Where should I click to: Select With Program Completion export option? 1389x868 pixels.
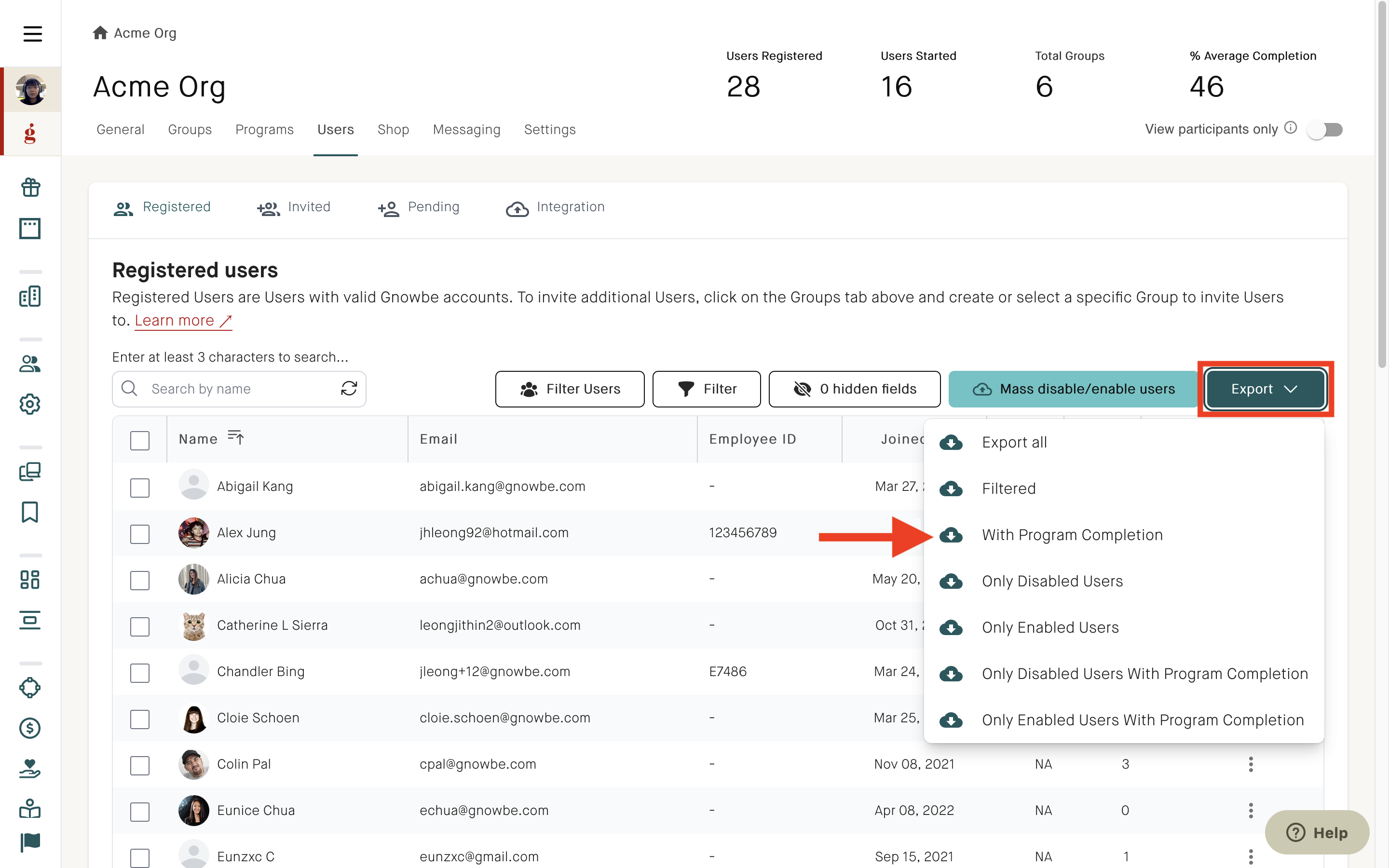[1072, 534]
